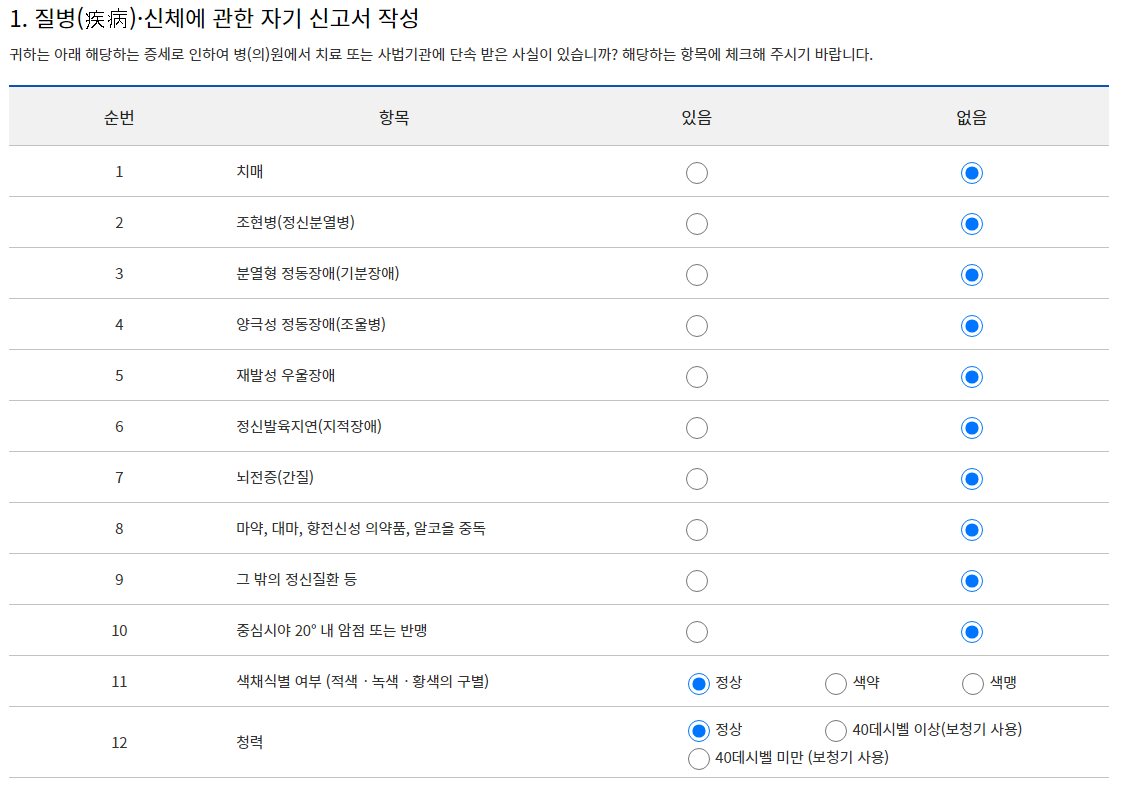Select 정상 for 색채식별 여부

click(x=698, y=684)
